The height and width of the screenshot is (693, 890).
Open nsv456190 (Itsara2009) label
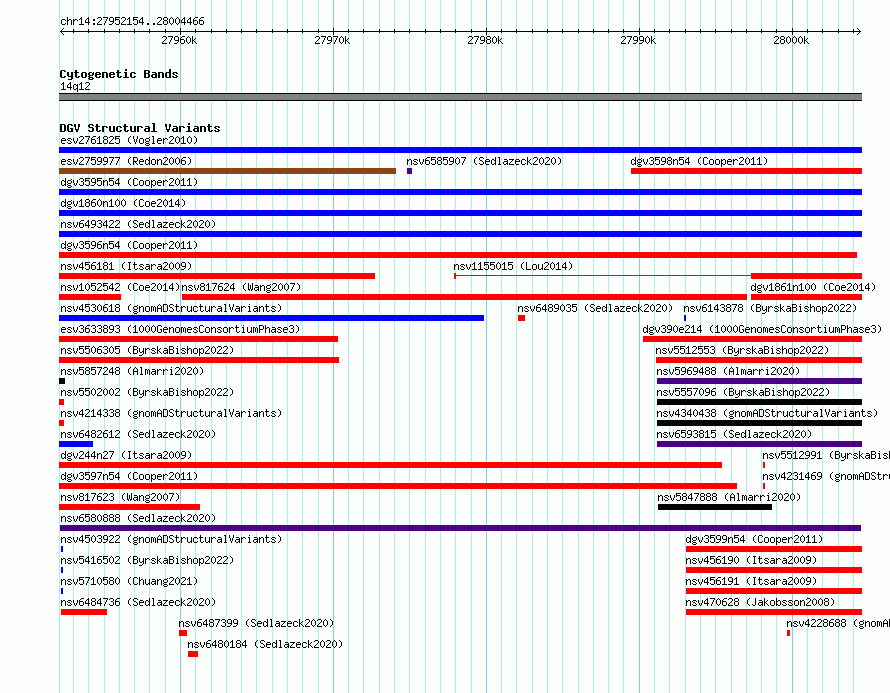click(x=751, y=560)
